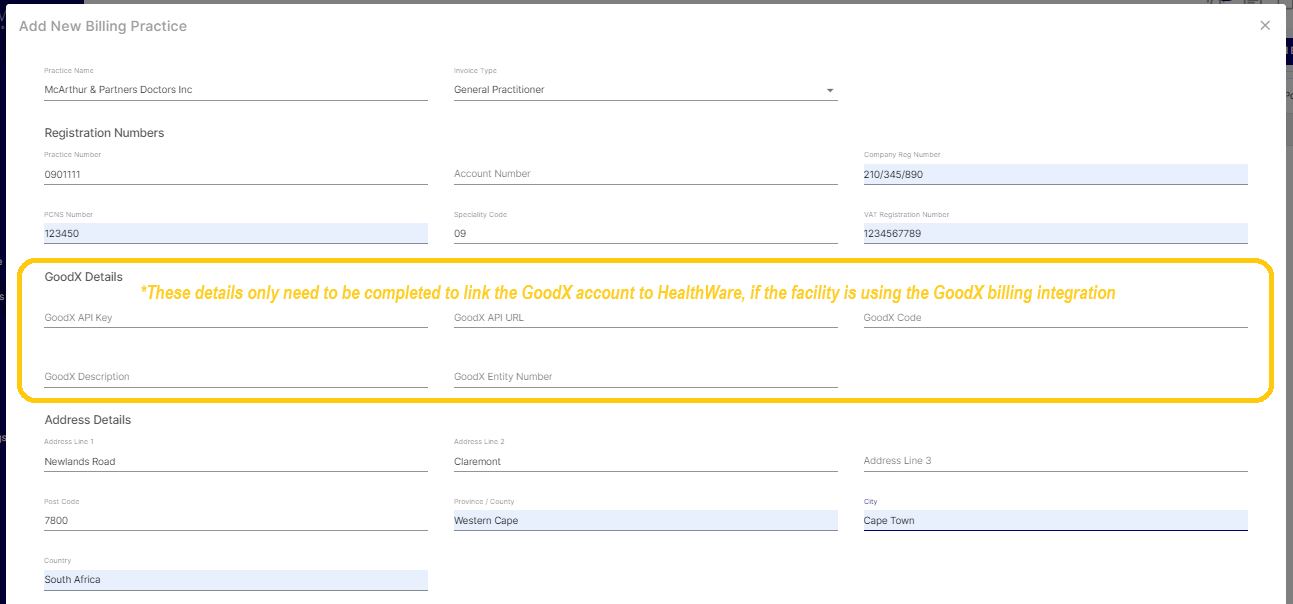Select the VAT Registration Number field

click(x=1055, y=234)
